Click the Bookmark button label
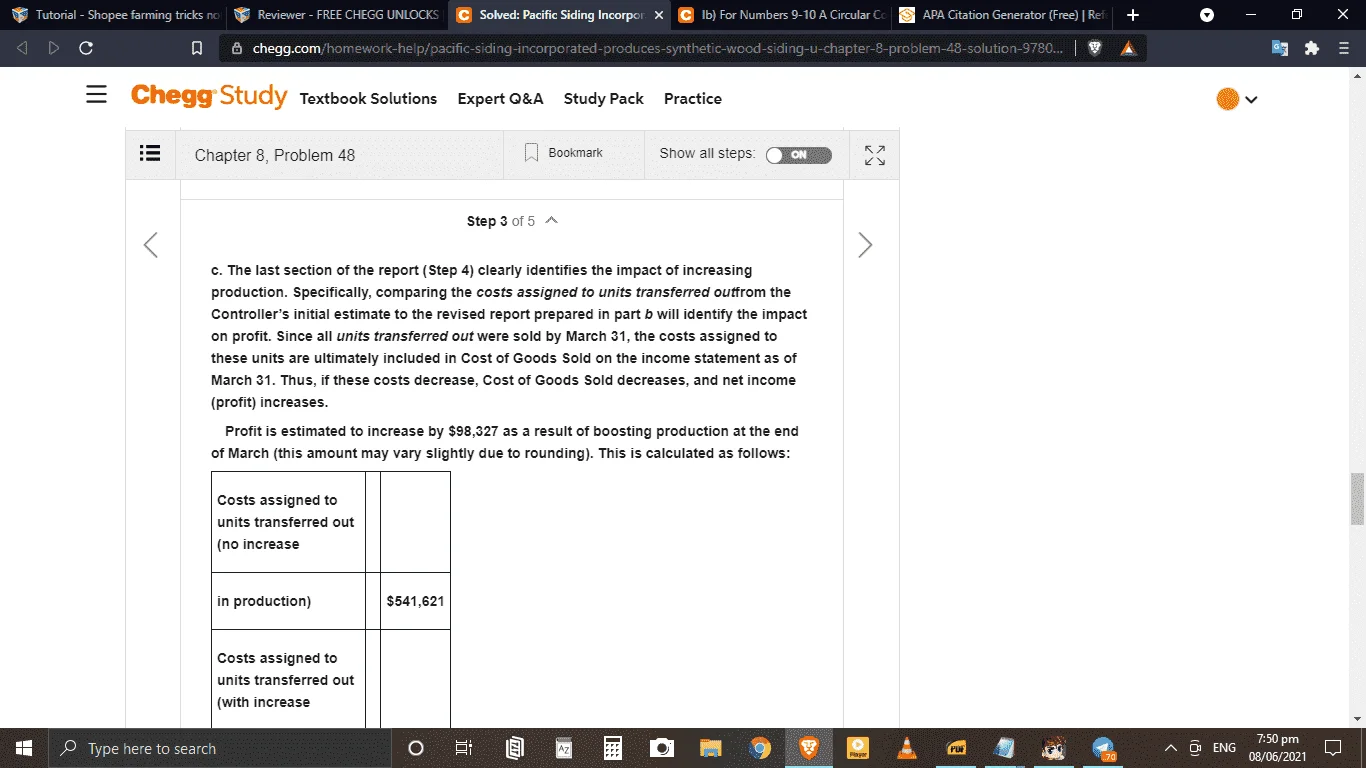1366x768 pixels. 575,153
